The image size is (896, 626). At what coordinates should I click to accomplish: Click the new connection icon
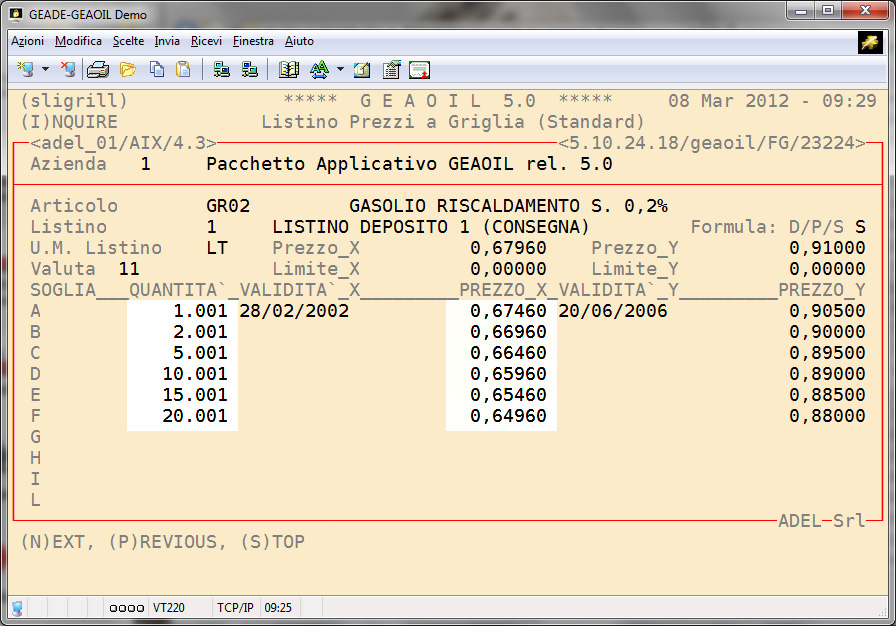[25, 70]
